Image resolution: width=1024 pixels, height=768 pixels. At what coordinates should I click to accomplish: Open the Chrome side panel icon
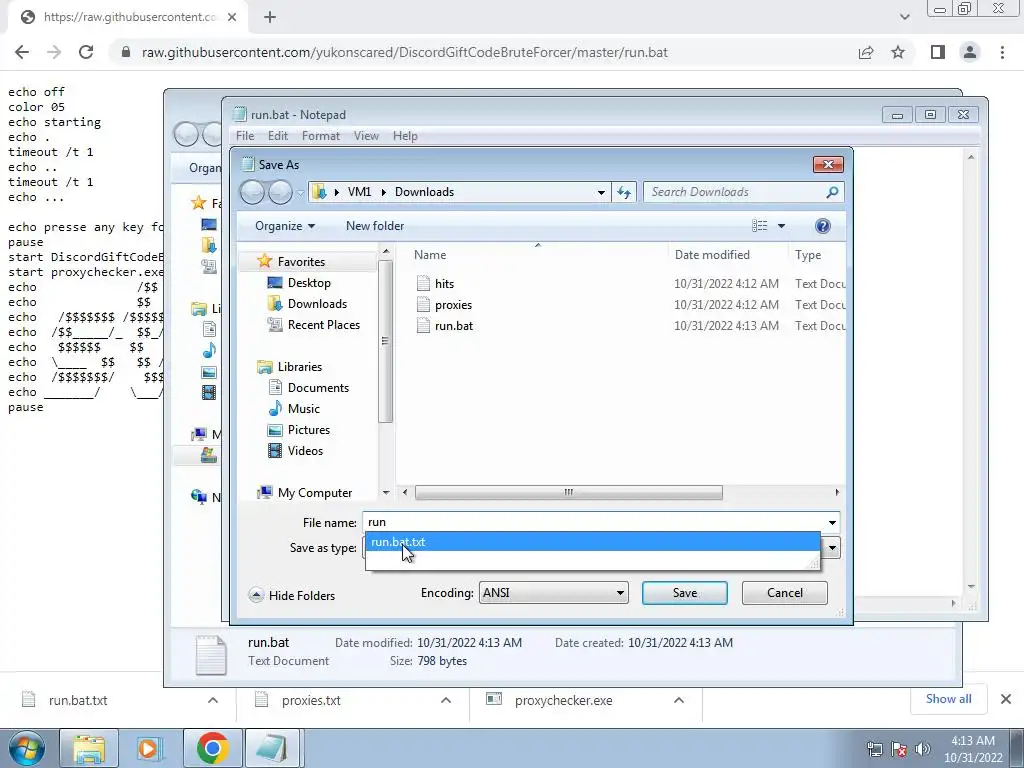pos(937,52)
